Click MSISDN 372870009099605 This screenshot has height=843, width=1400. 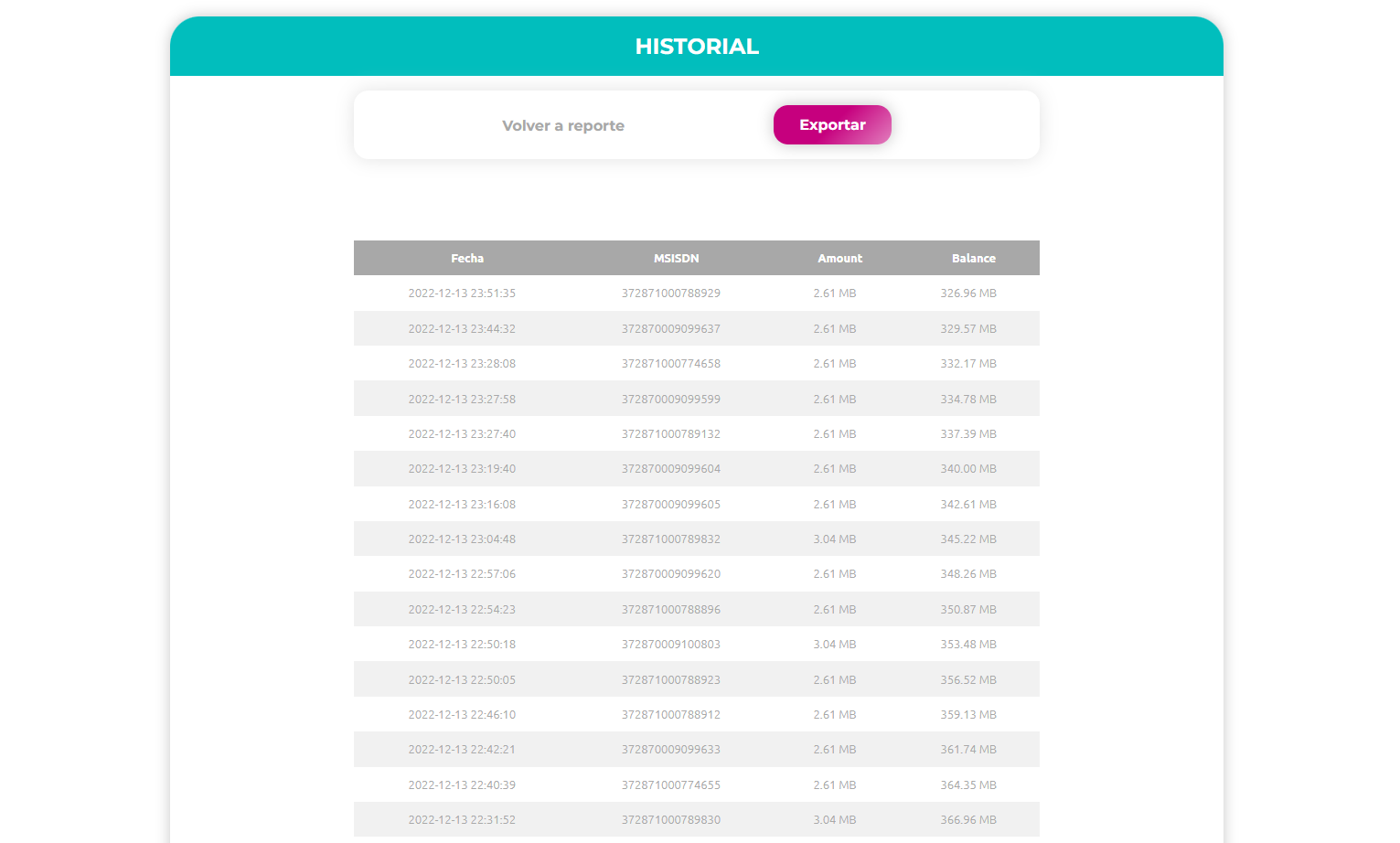[670, 505]
